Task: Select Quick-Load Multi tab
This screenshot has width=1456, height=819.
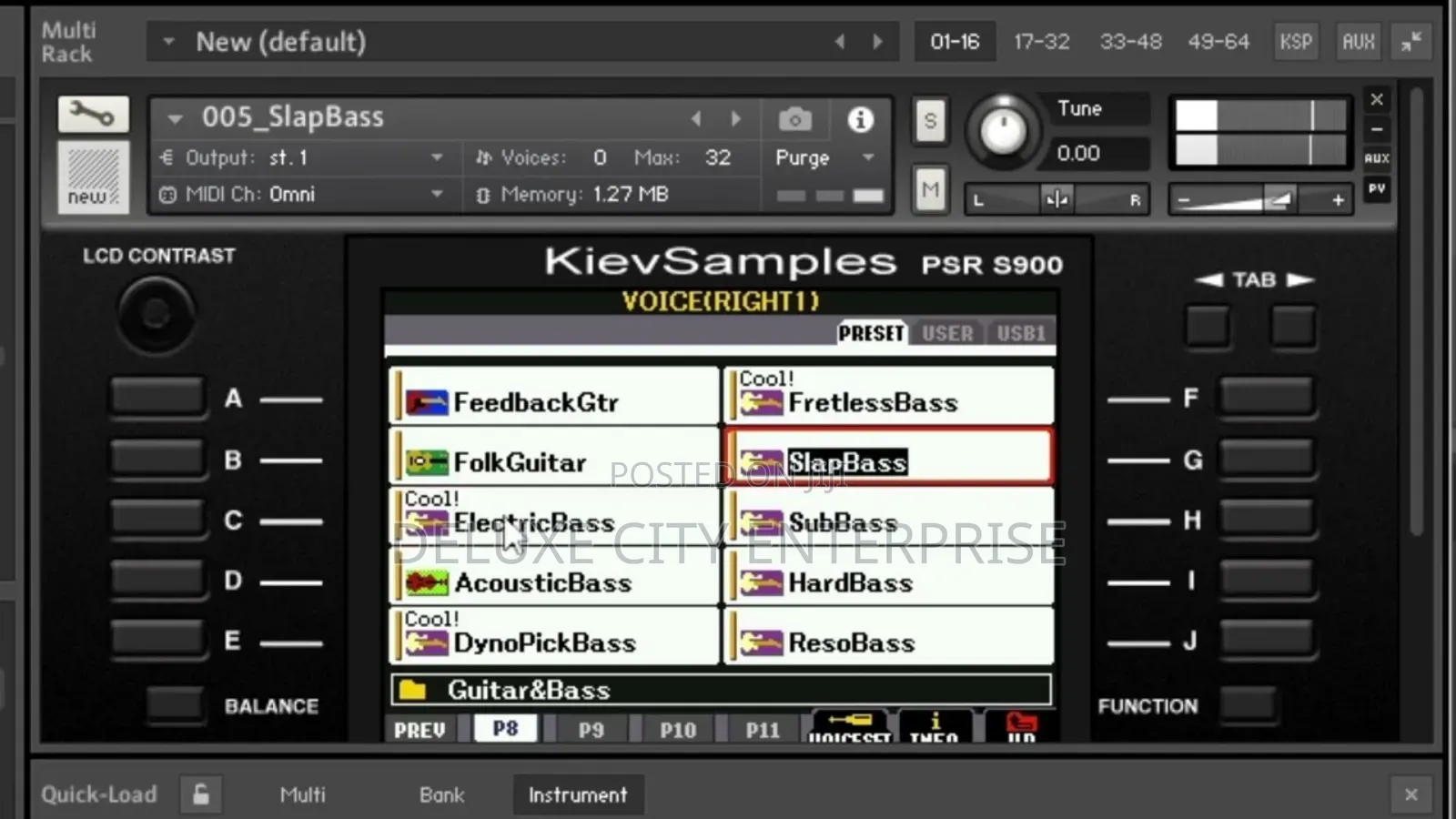Action: coord(303,794)
